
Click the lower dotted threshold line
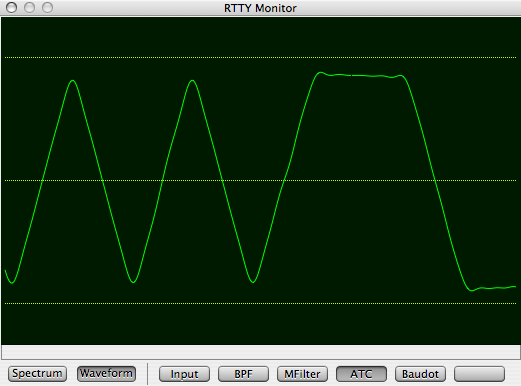tap(260, 303)
